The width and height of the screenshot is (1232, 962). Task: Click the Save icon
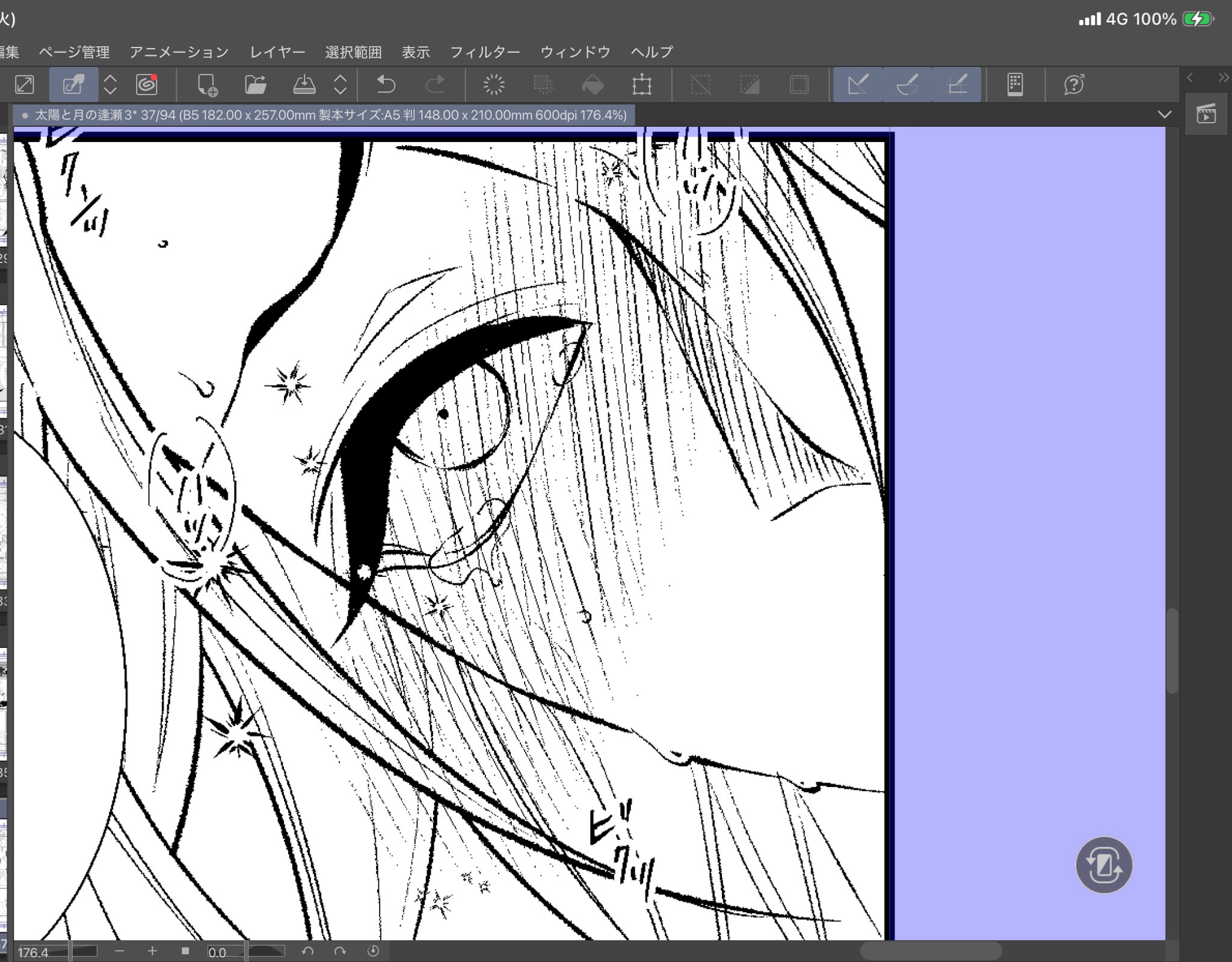click(304, 85)
